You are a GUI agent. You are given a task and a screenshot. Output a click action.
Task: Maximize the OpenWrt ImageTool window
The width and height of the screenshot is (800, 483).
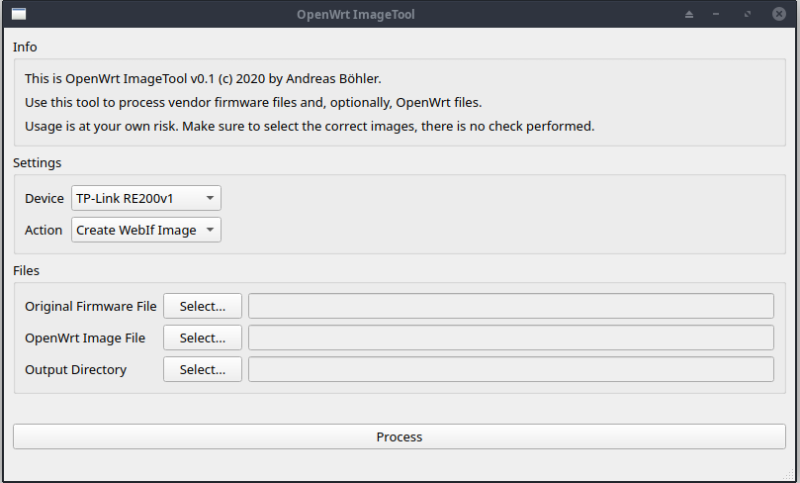point(747,15)
